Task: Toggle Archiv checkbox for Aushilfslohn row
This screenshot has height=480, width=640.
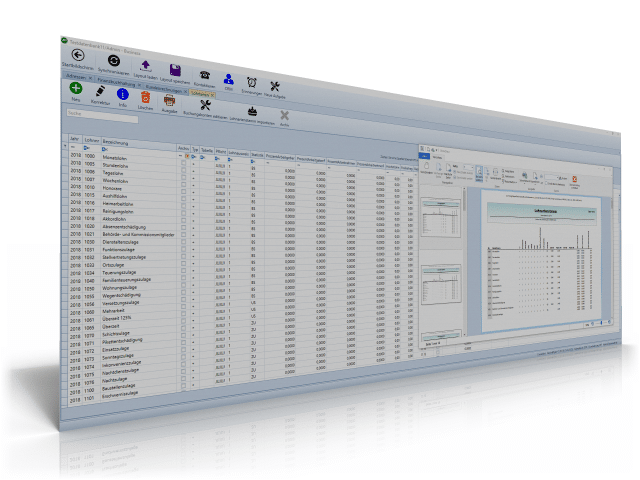Action: pyautogui.click(x=184, y=199)
